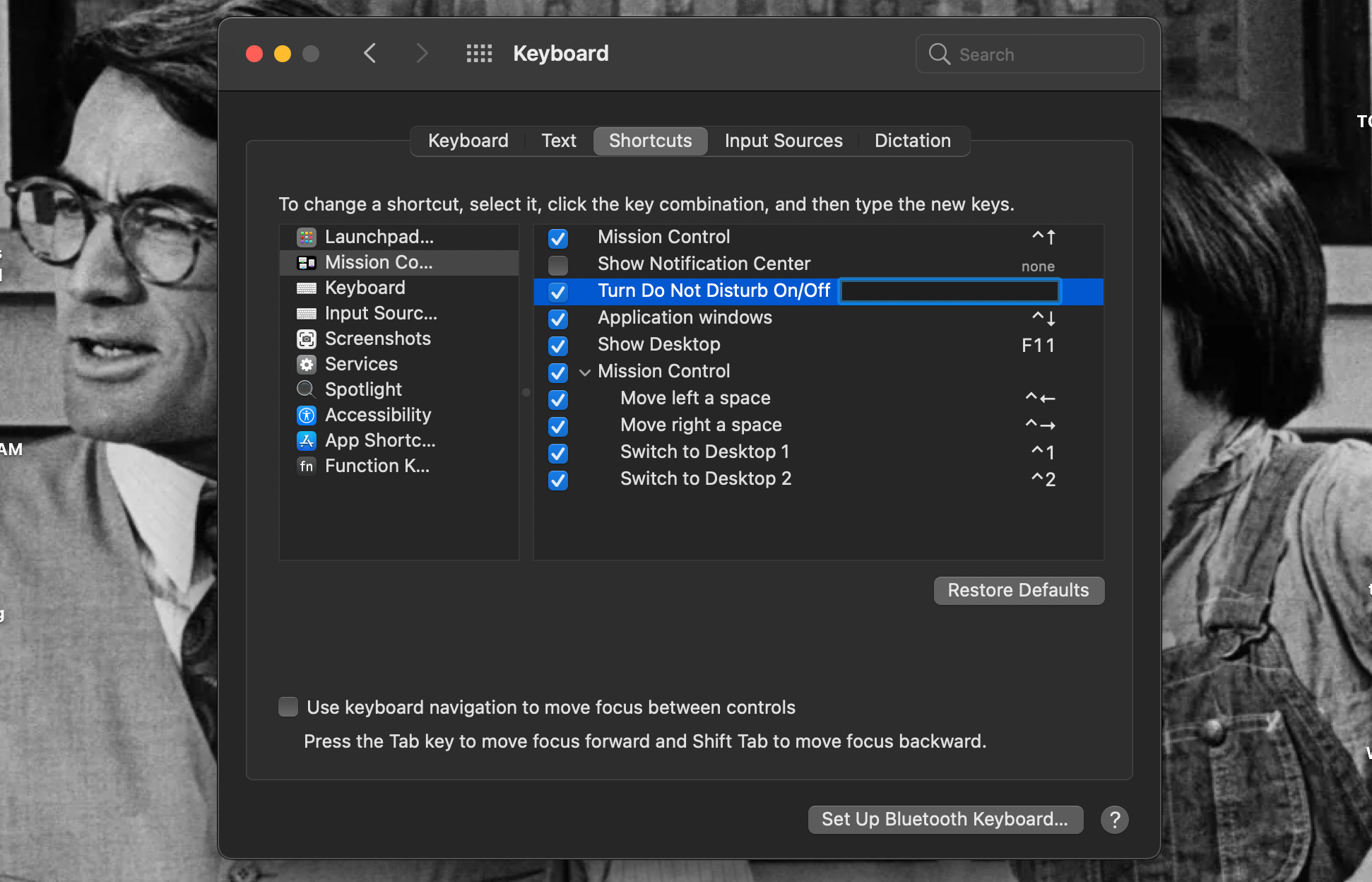This screenshot has height=882, width=1372.
Task: Select the Dictation tab
Action: 912,139
